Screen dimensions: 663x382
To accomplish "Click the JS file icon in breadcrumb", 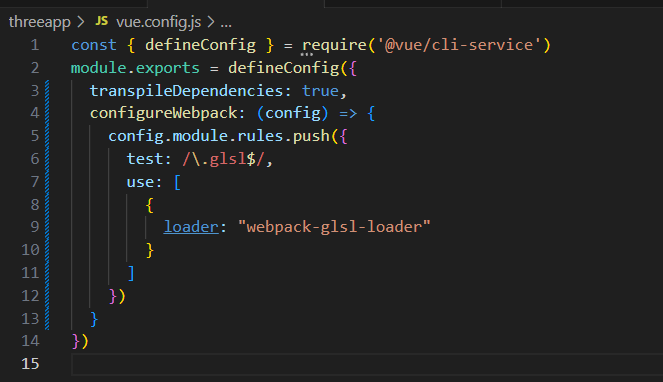I will 101,21.
